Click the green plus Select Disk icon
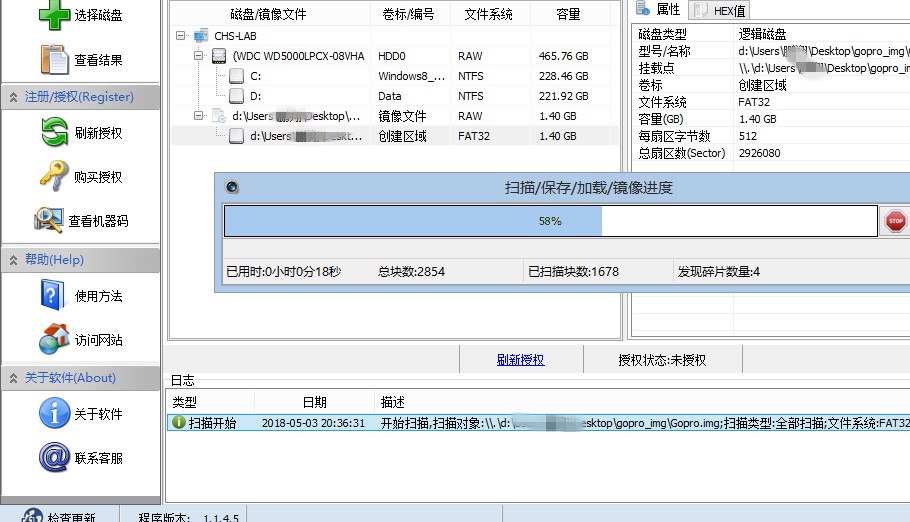The width and height of the screenshot is (910, 522). pos(54,15)
